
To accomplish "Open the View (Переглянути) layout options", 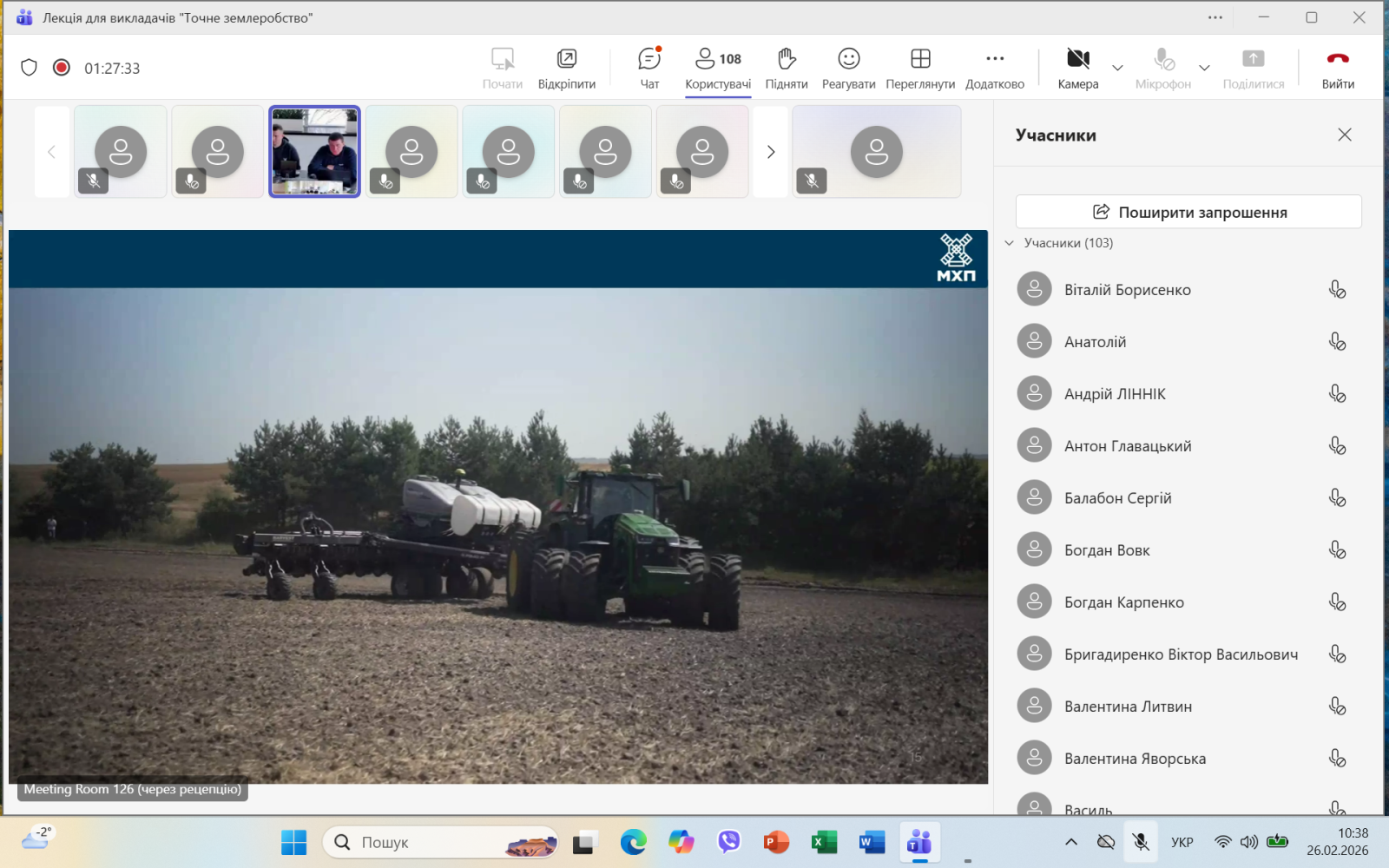I will click(x=920, y=68).
